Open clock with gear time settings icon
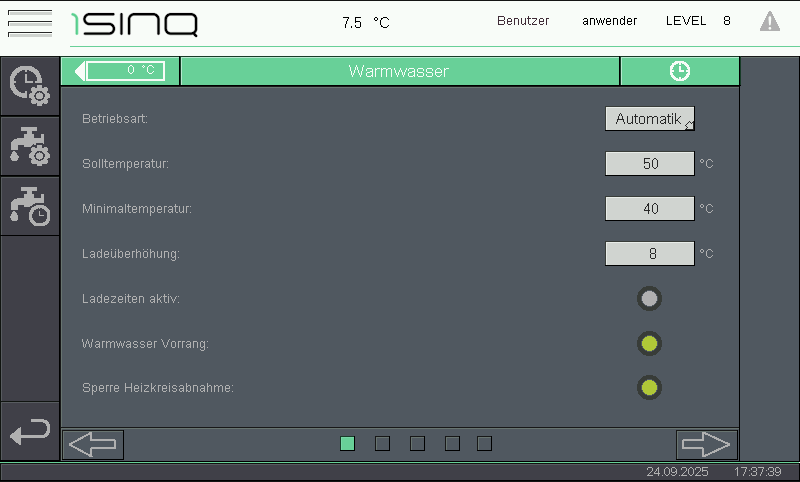The height and width of the screenshot is (482, 800). tap(29, 85)
